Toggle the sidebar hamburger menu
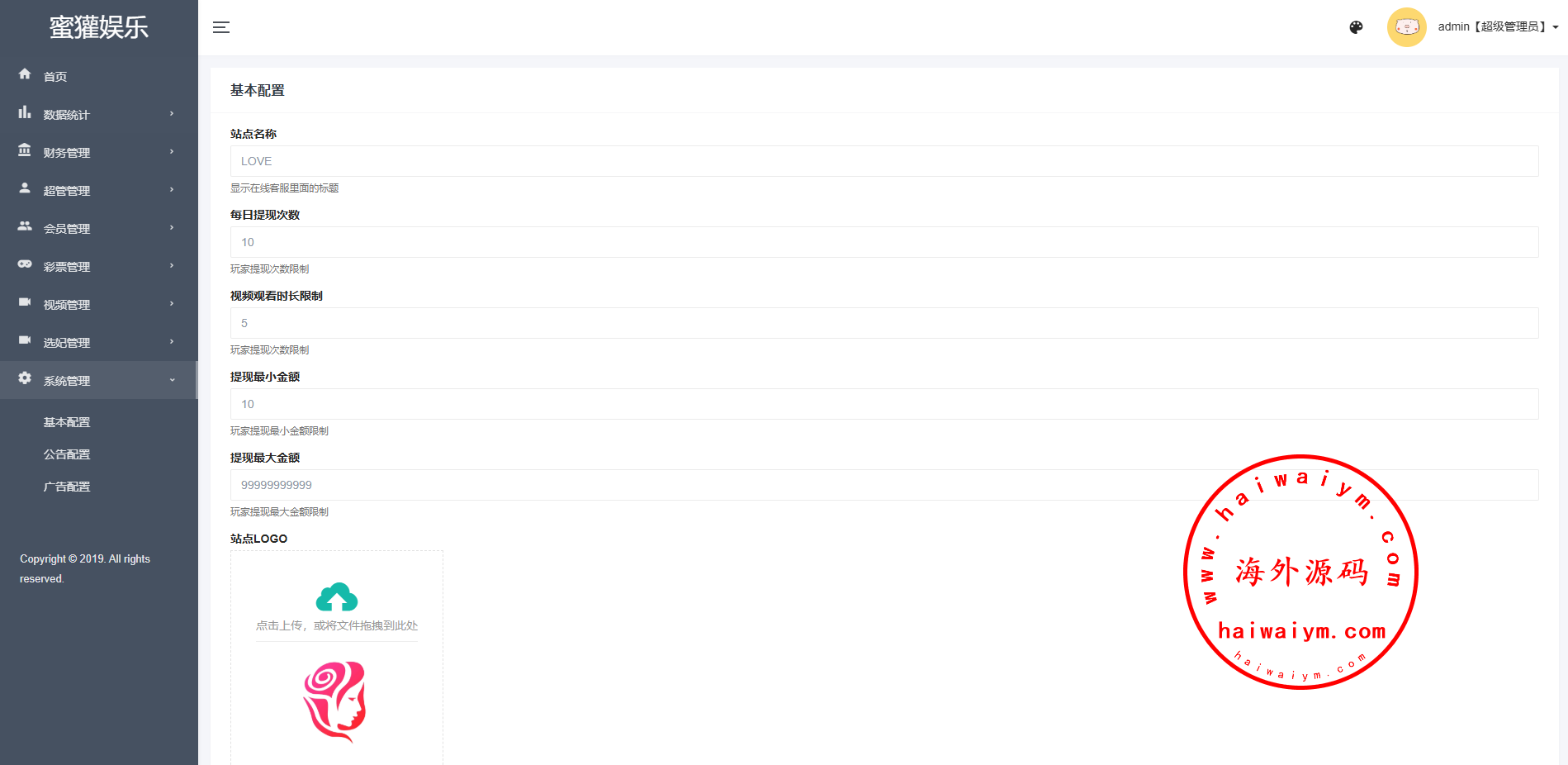The height and width of the screenshot is (765, 1568). (x=221, y=27)
